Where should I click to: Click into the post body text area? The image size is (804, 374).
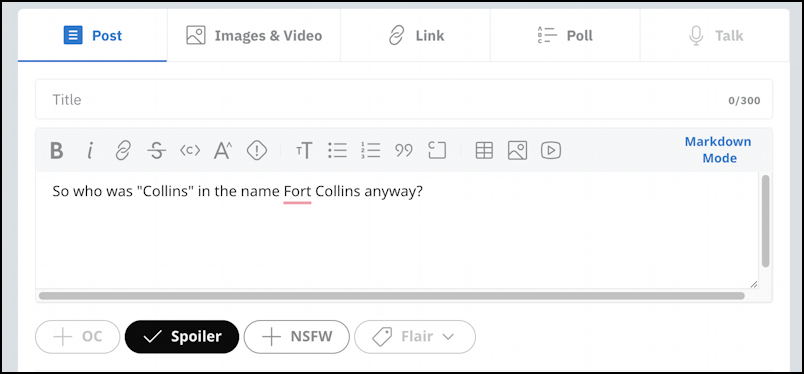tap(396, 230)
